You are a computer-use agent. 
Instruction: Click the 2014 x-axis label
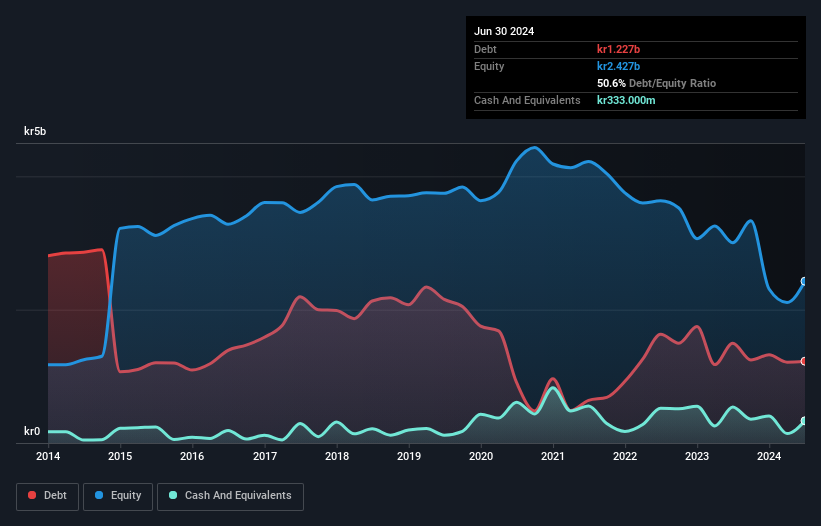(48, 456)
